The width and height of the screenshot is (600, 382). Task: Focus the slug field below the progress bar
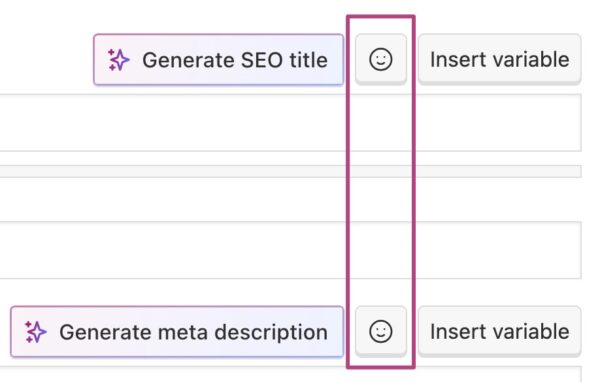290,250
